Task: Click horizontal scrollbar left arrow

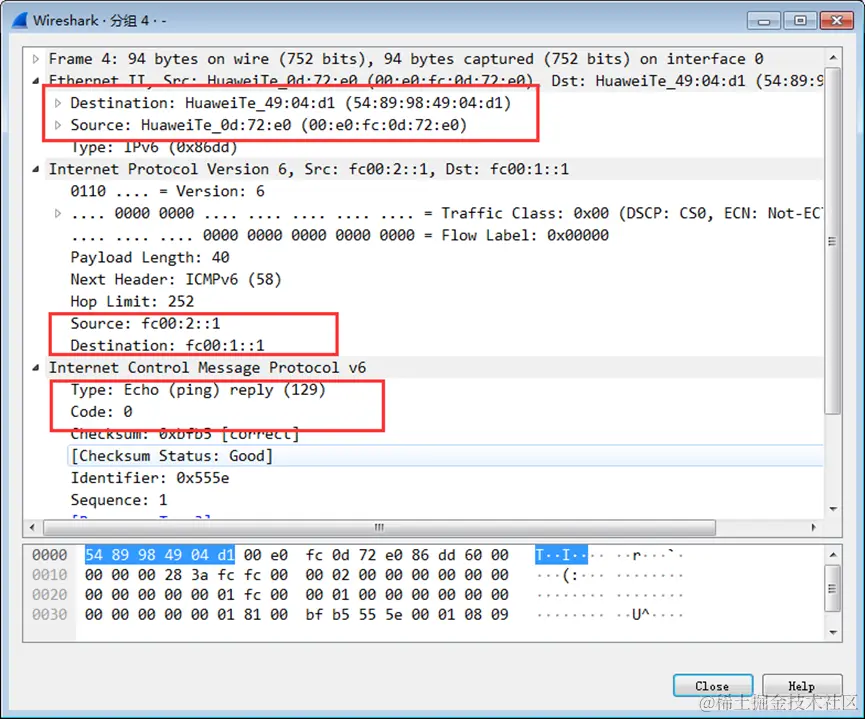Action: pos(32,528)
